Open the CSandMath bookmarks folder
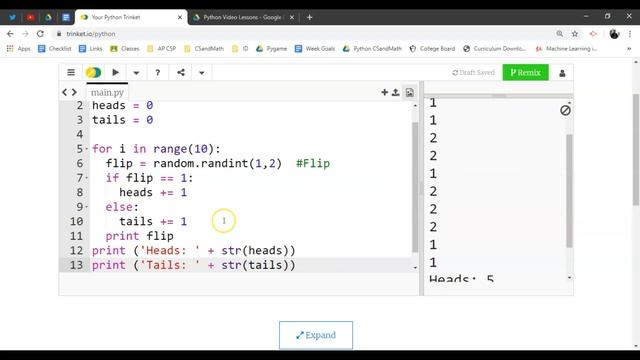The image size is (640, 360). click(x=204, y=49)
